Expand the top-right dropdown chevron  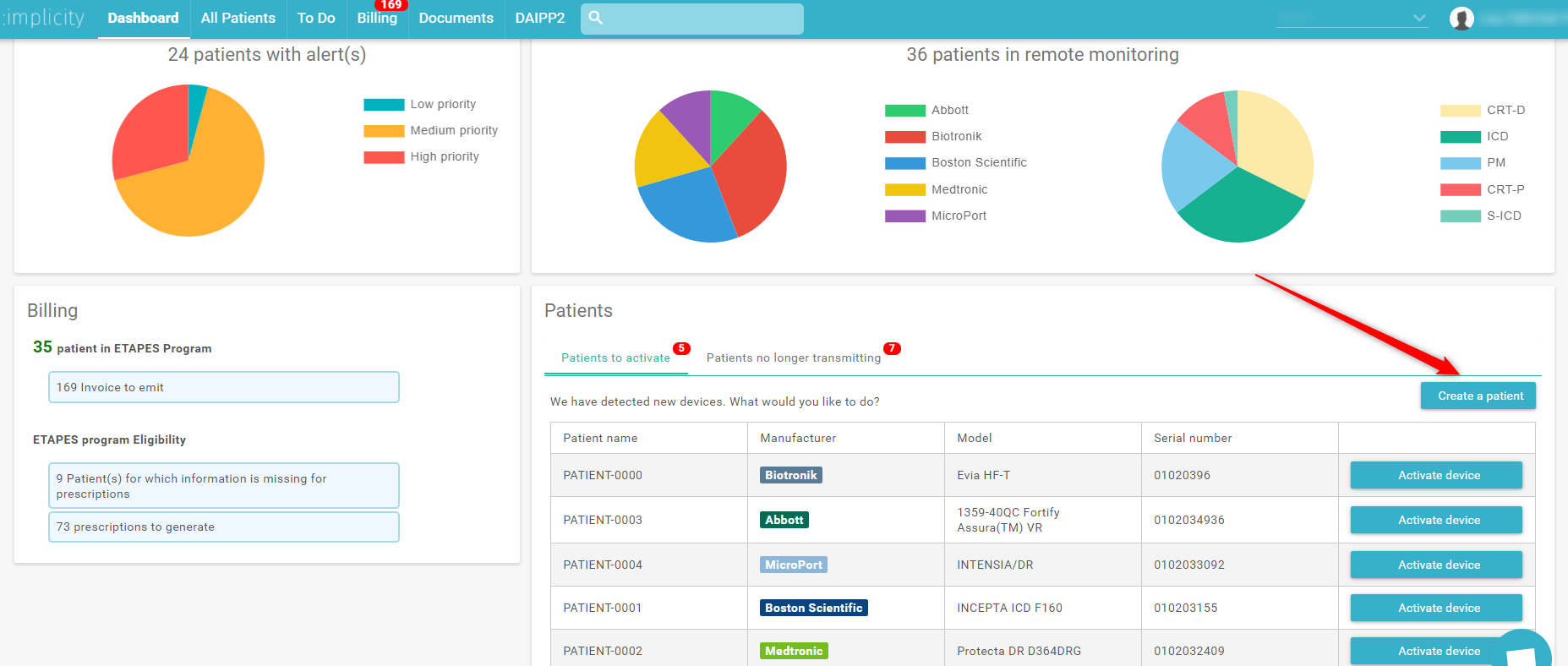click(1419, 18)
